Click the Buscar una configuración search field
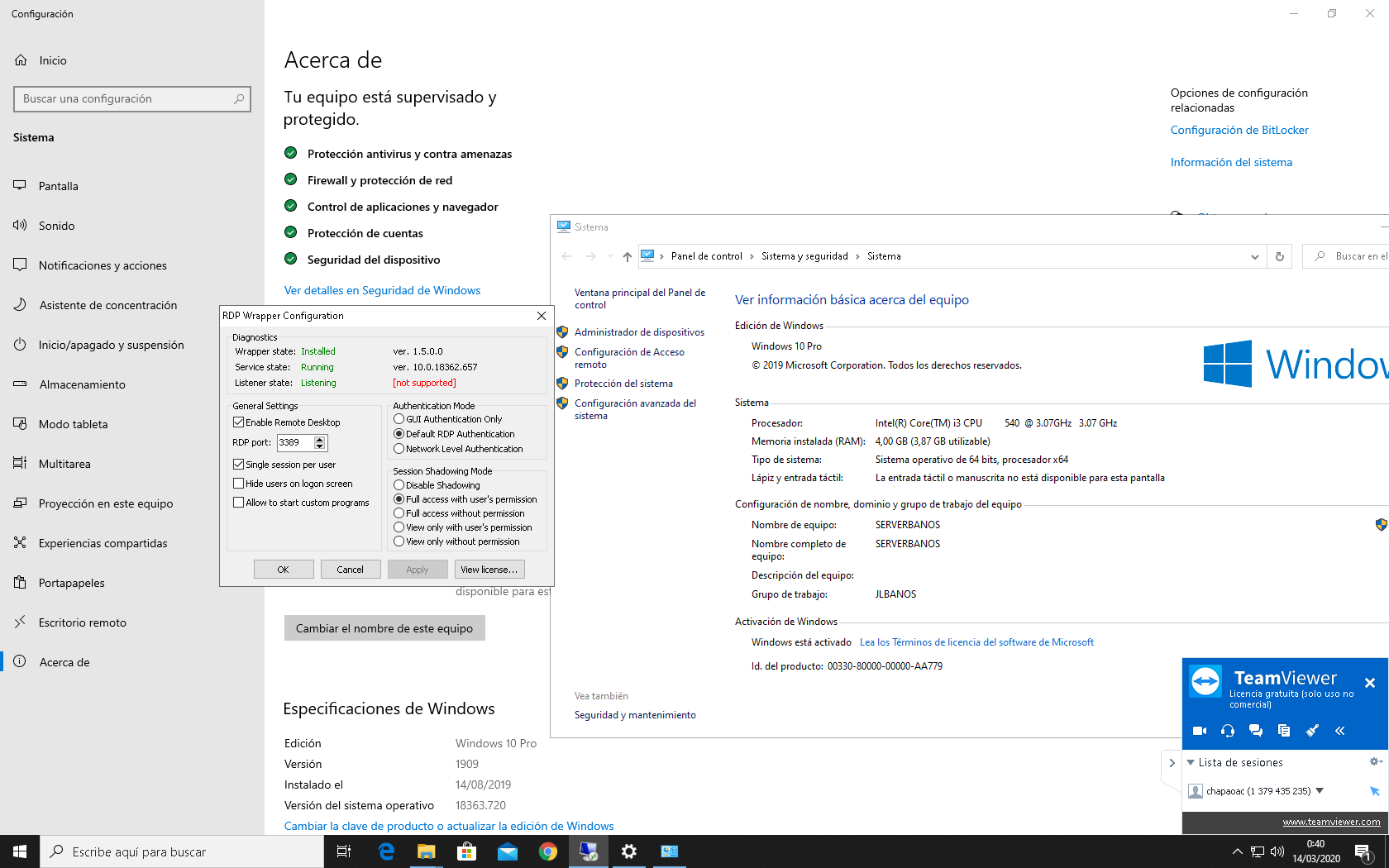 coord(131,98)
